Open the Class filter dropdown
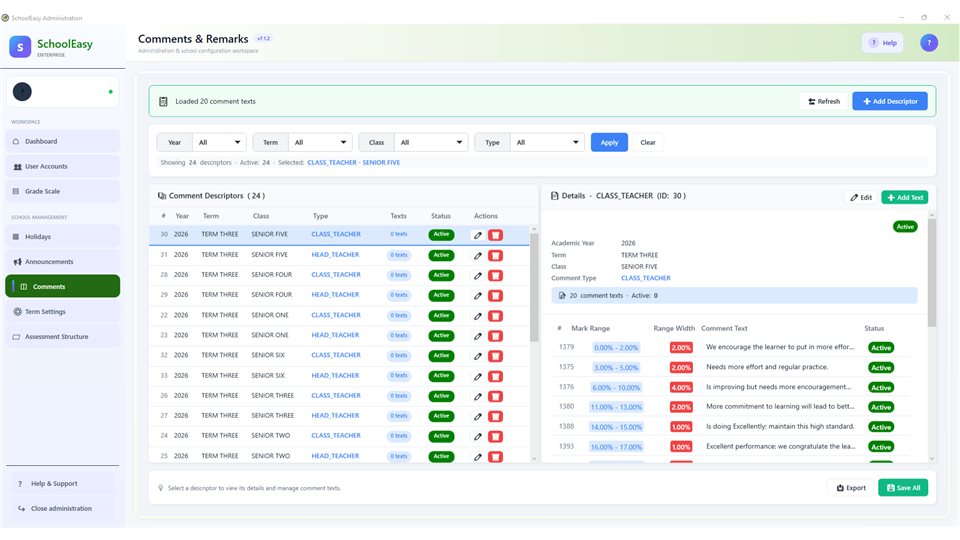 point(431,142)
